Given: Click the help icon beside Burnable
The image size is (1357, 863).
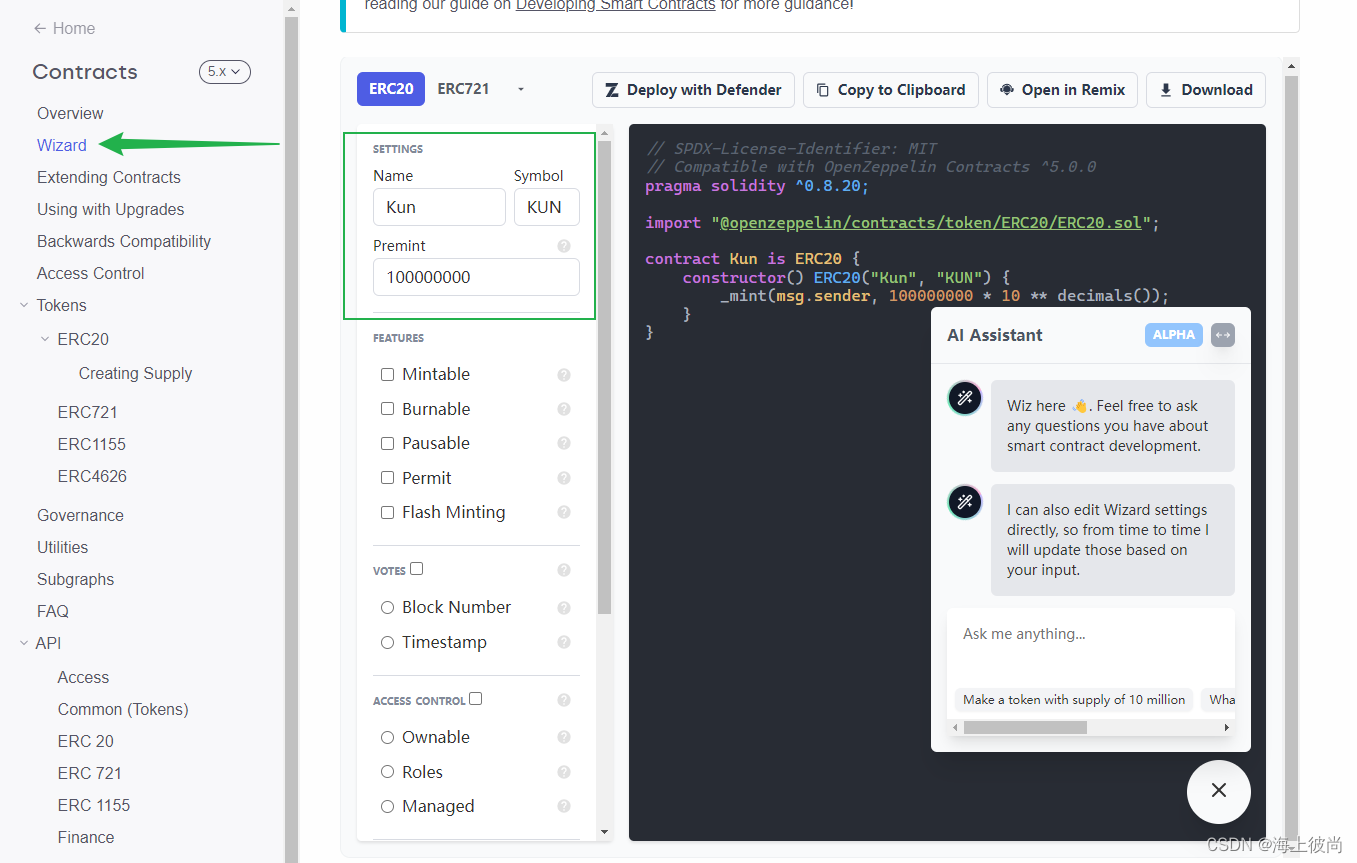Looking at the screenshot, I should pyautogui.click(x=564, y=409).
